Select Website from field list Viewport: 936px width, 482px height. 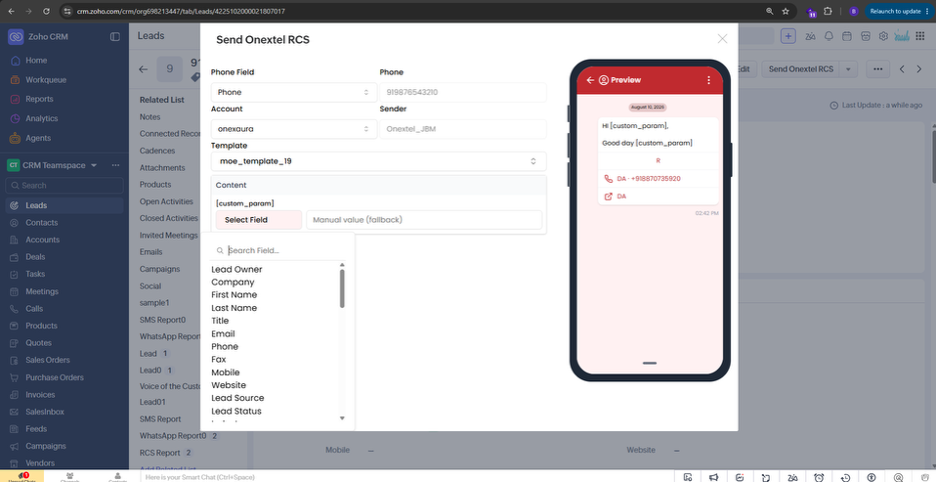point(229,385)
